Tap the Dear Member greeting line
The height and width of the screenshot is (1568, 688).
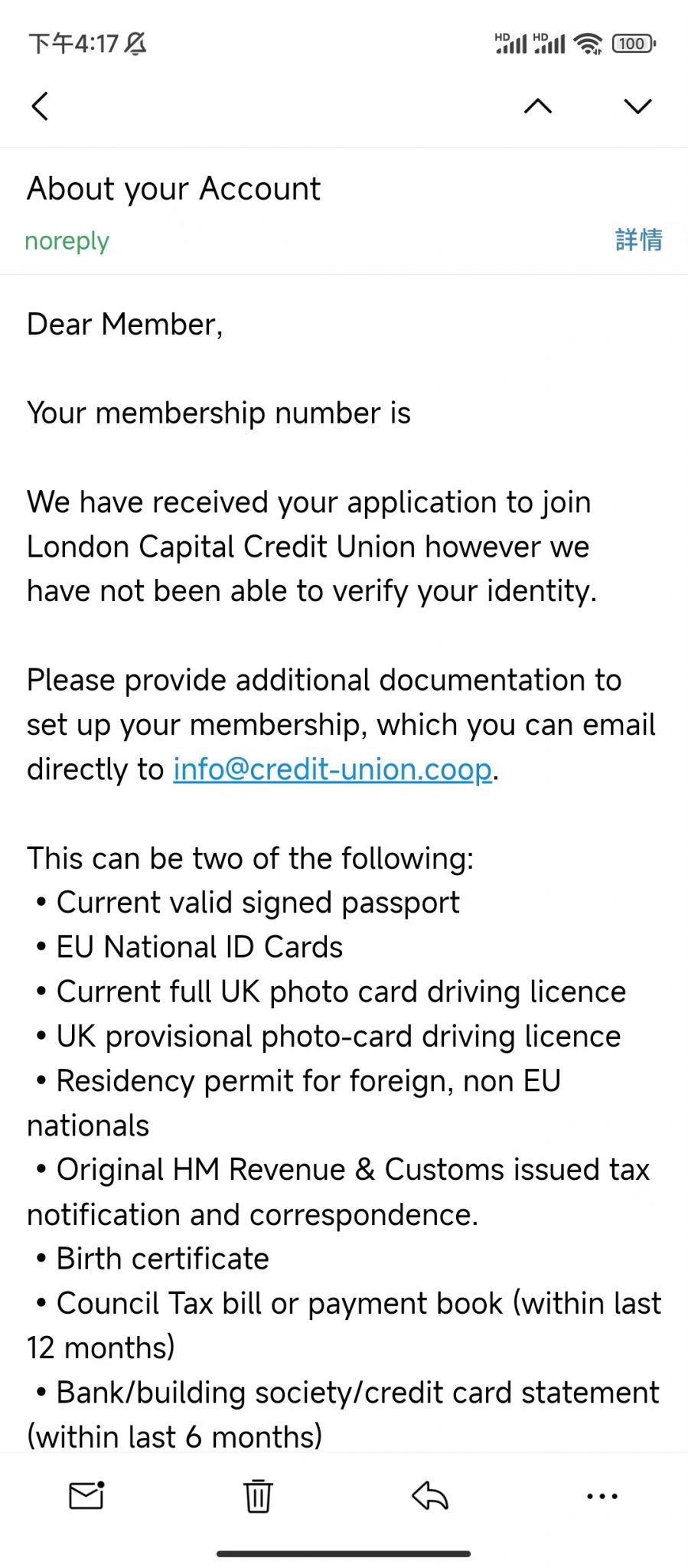[125, 325]
